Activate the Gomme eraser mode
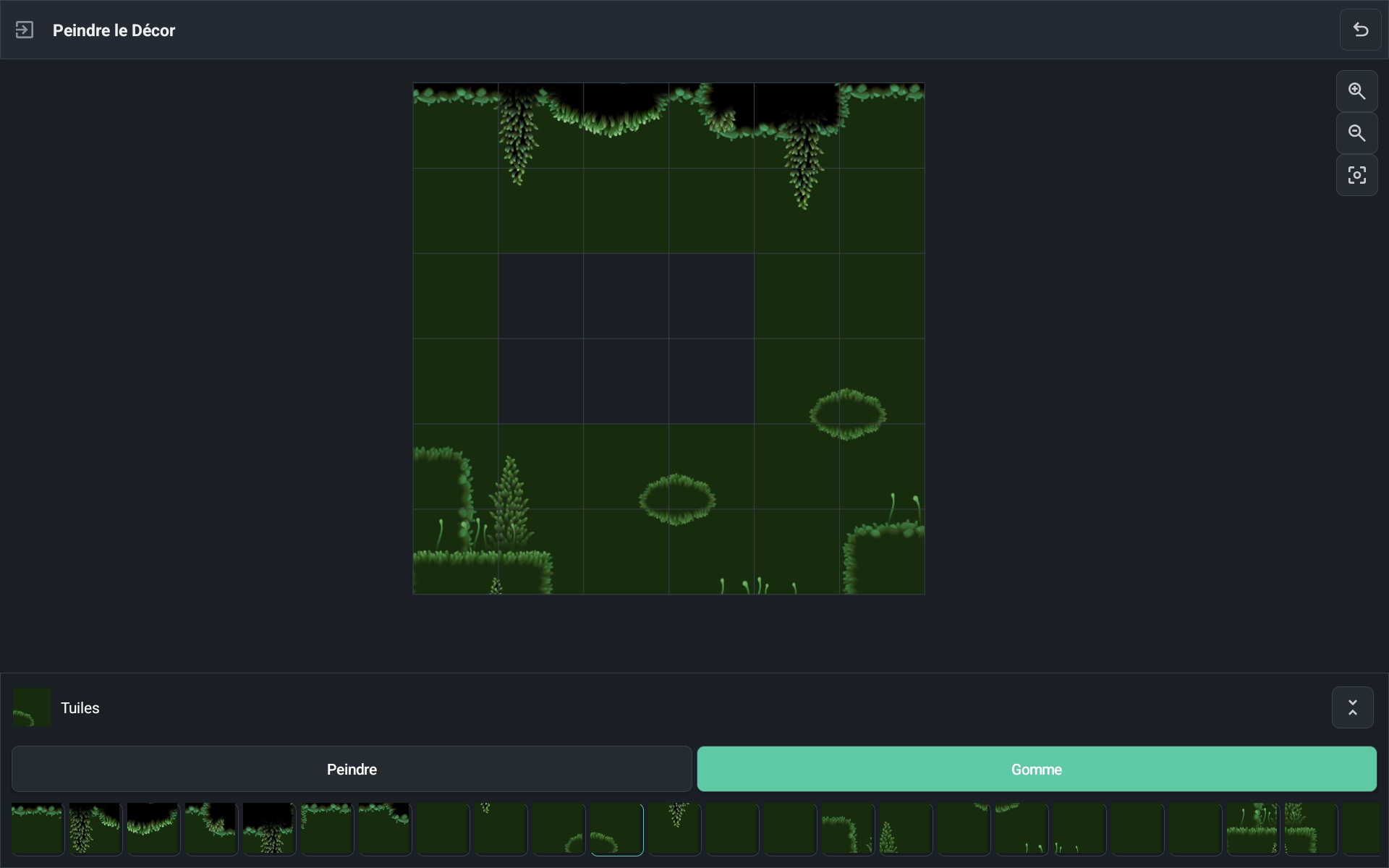This screenshot has width=1389, height=868. pos(1037,769)
